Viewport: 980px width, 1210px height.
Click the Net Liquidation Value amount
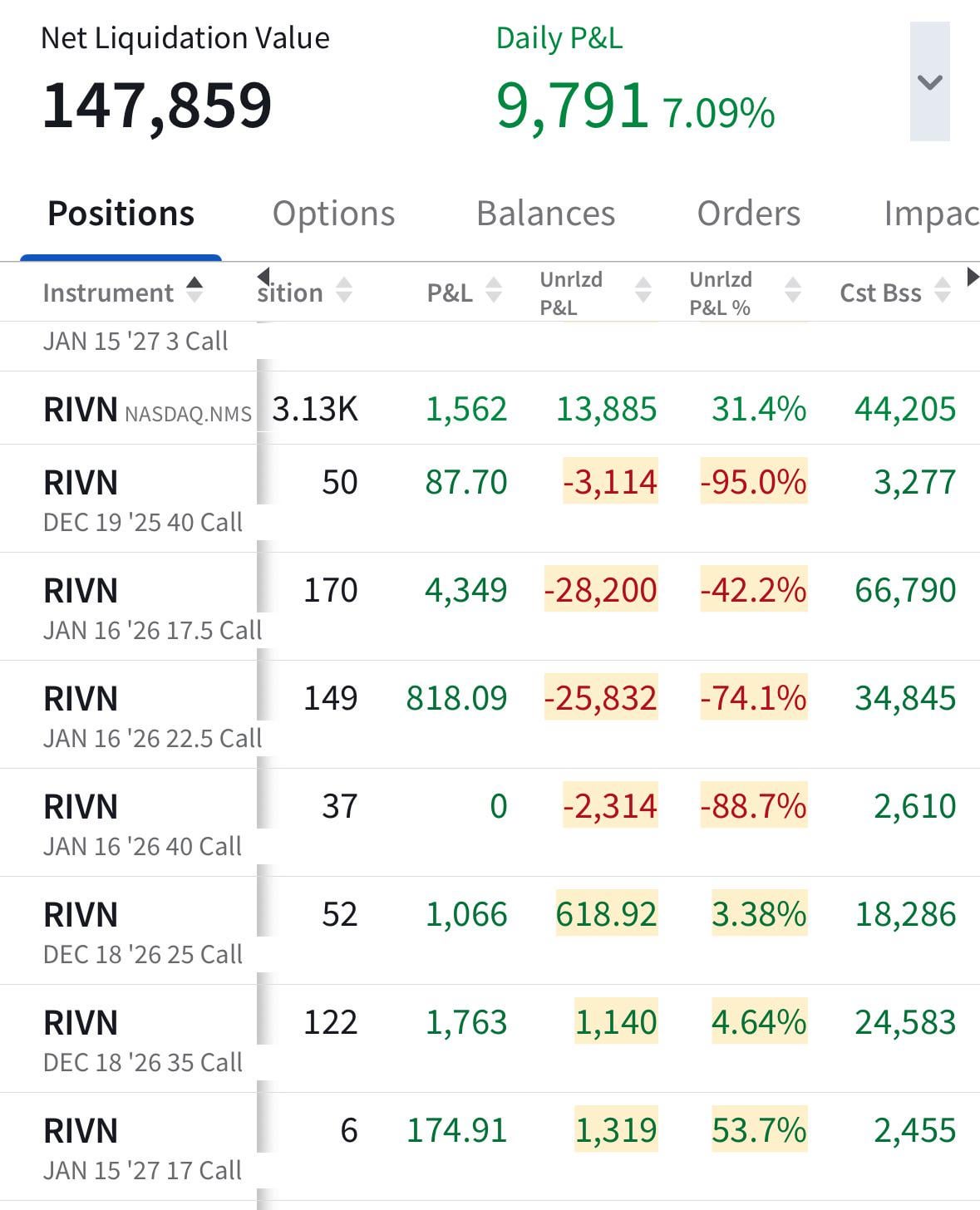pyautogui.click(x=157, y=106)
